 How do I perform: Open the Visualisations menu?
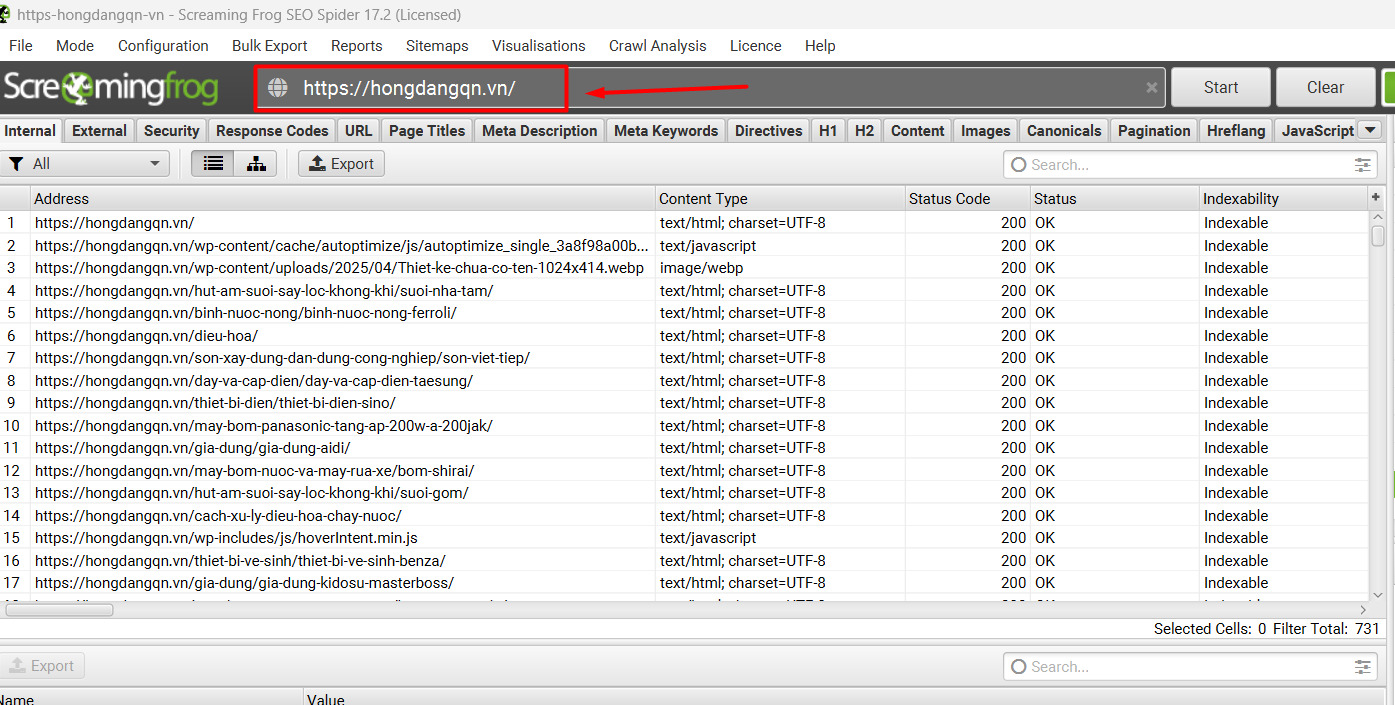click(539, 46)
